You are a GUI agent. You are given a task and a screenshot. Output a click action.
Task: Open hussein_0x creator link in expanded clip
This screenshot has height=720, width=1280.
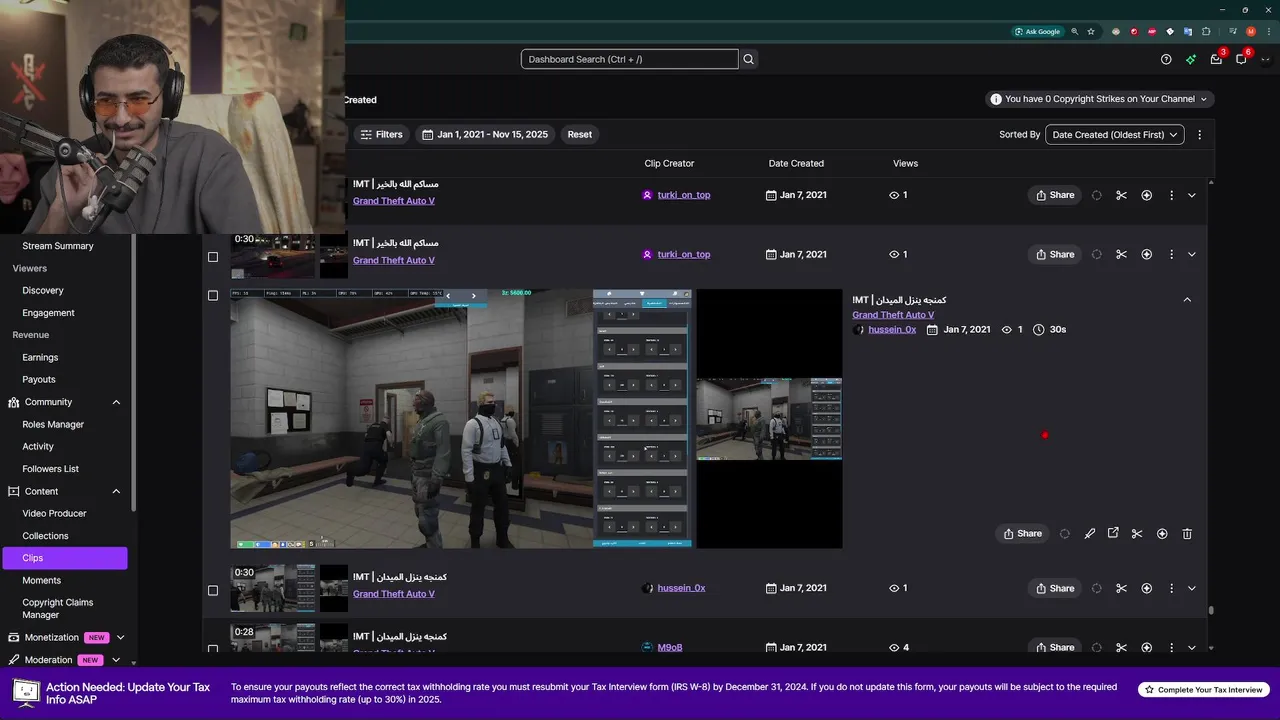click(892, 329)
